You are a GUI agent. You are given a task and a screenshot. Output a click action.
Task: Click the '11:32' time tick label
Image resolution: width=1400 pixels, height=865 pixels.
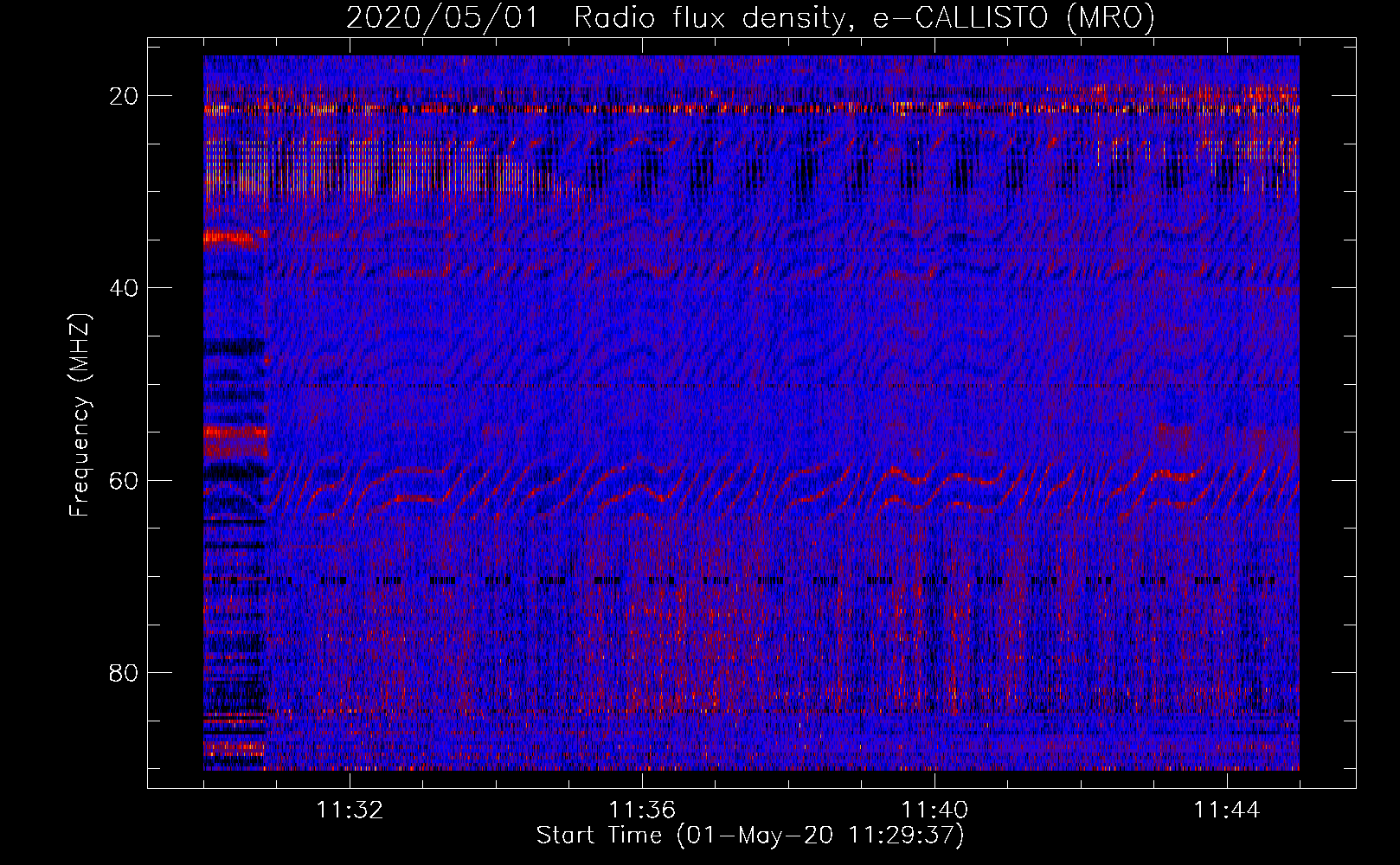click(350, 811)
